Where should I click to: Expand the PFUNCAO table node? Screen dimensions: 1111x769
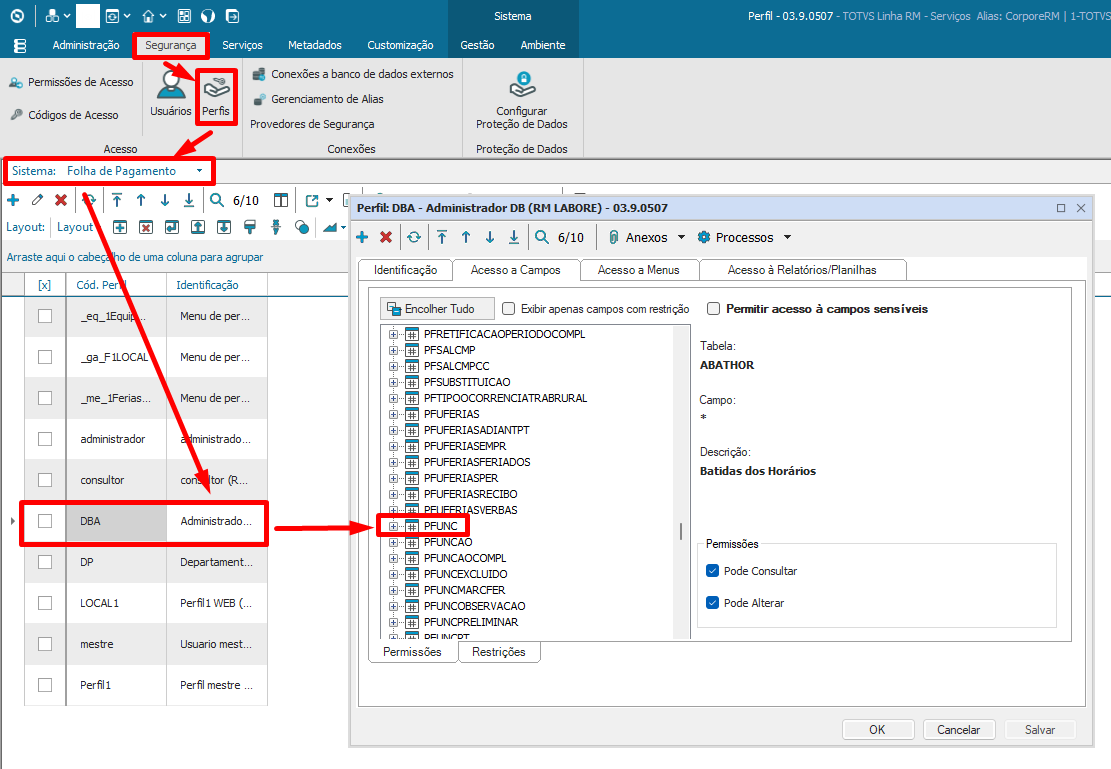point(393,542)
